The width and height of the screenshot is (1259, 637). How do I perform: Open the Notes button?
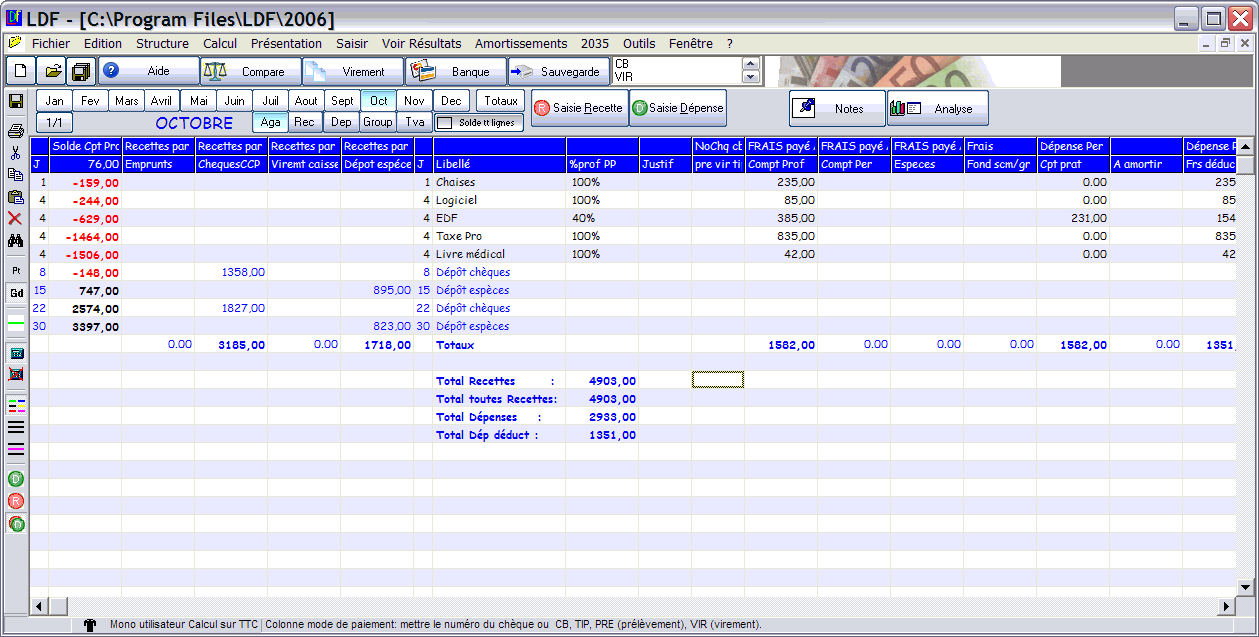[837, 108]
